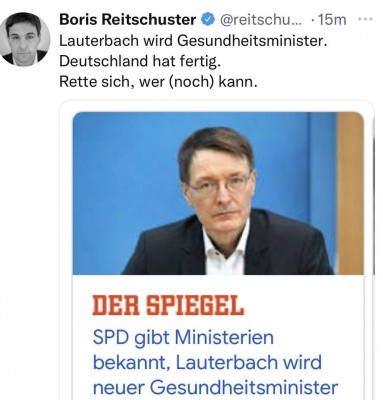Image resolution: width=383 pixels, height=400 pixels.
Task: Open Boris Reitschuster's round profile avatar
Action: 24,40
